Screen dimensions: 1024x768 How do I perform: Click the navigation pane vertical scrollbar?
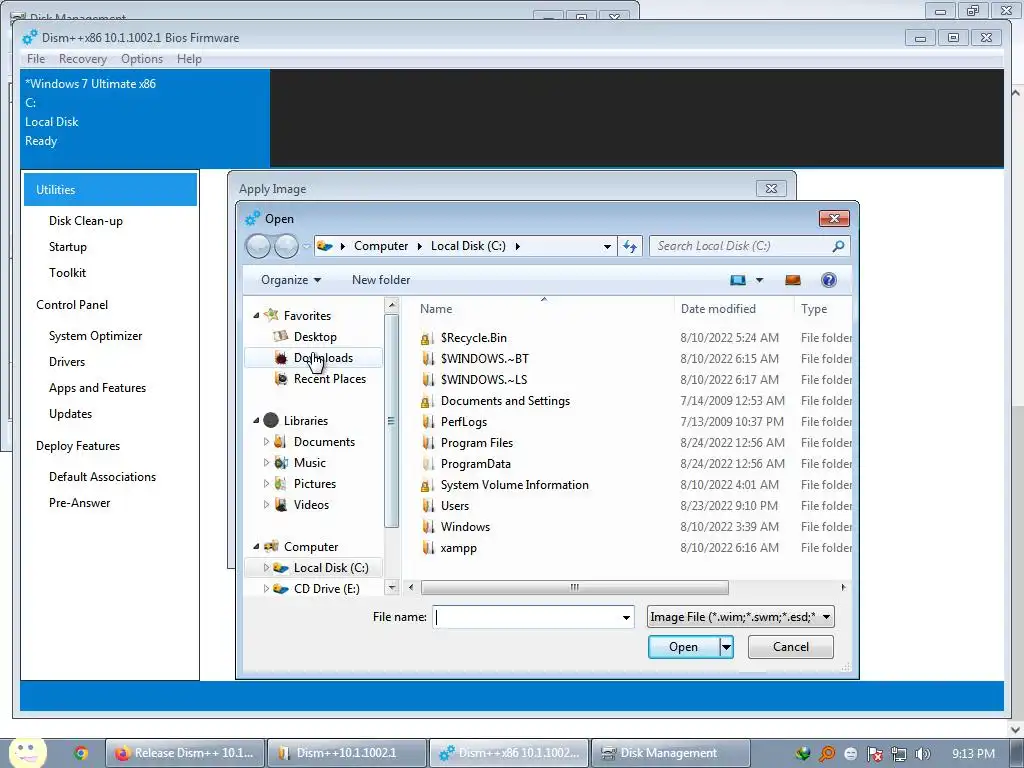pos(392,421)
